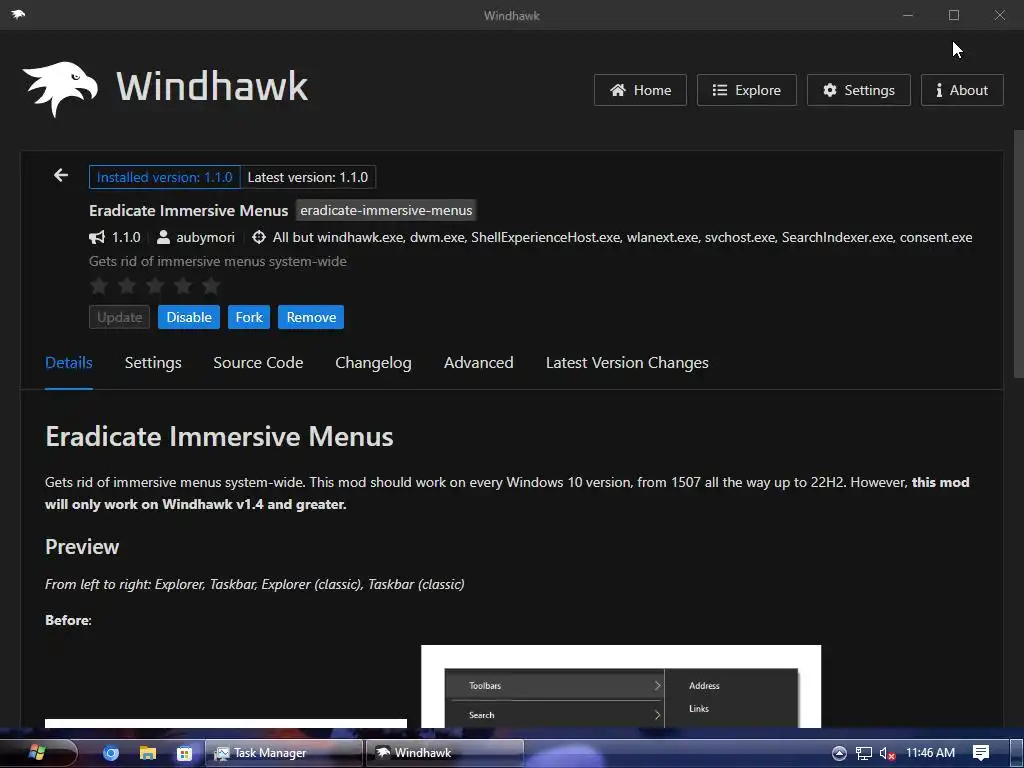Open the Changelog tab
1024x768 pixels.
click(374, 363)
